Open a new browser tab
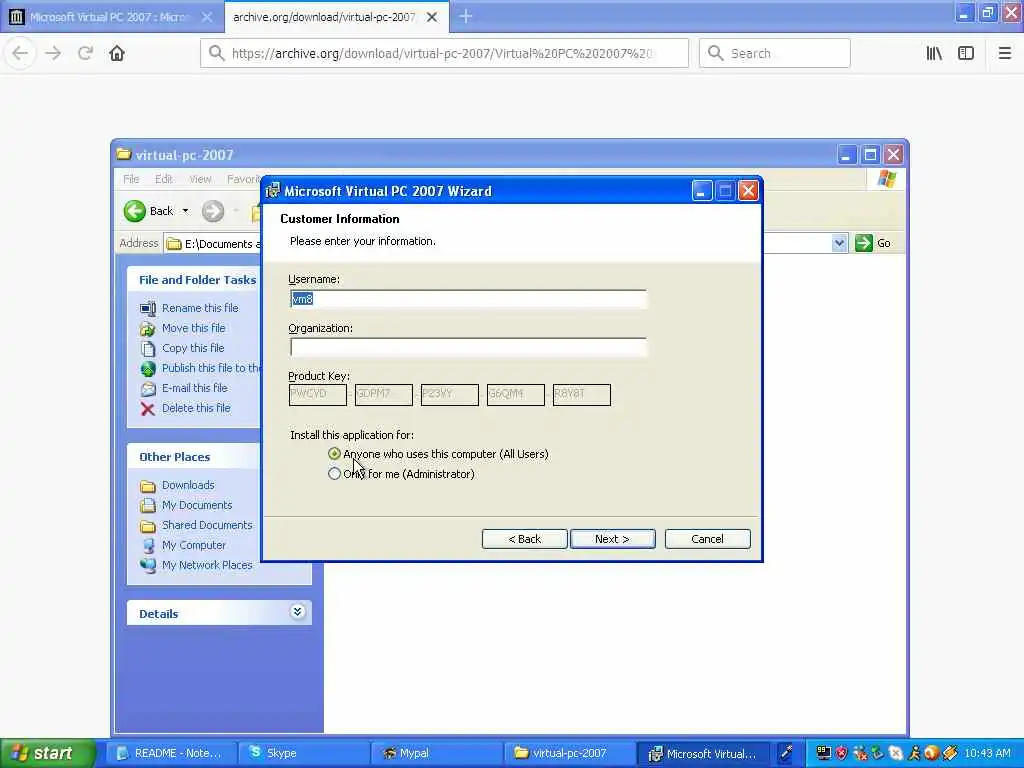 (x=465, y=16)
